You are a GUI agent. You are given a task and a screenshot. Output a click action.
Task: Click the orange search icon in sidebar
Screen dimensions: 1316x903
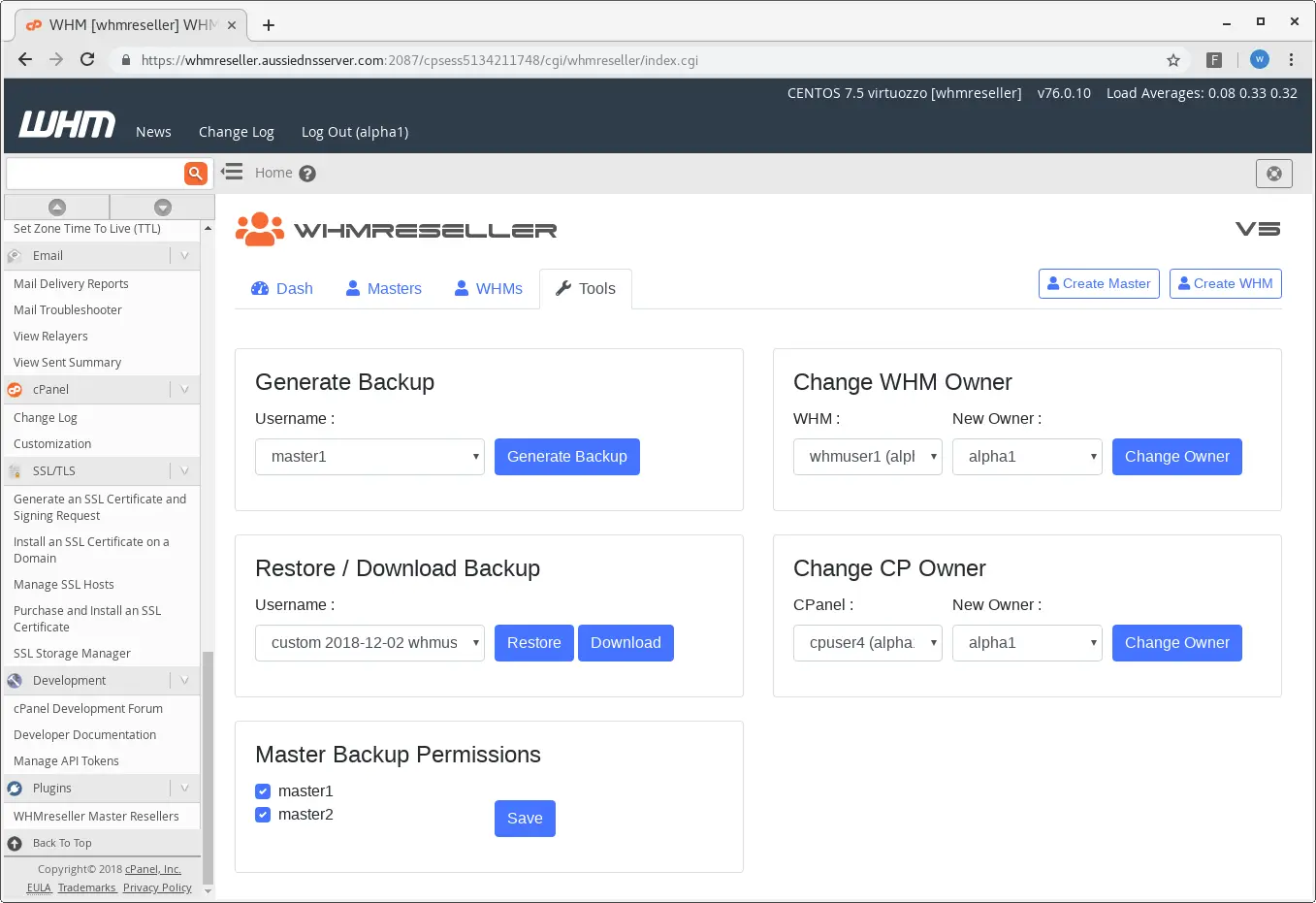tap(196, 174)
